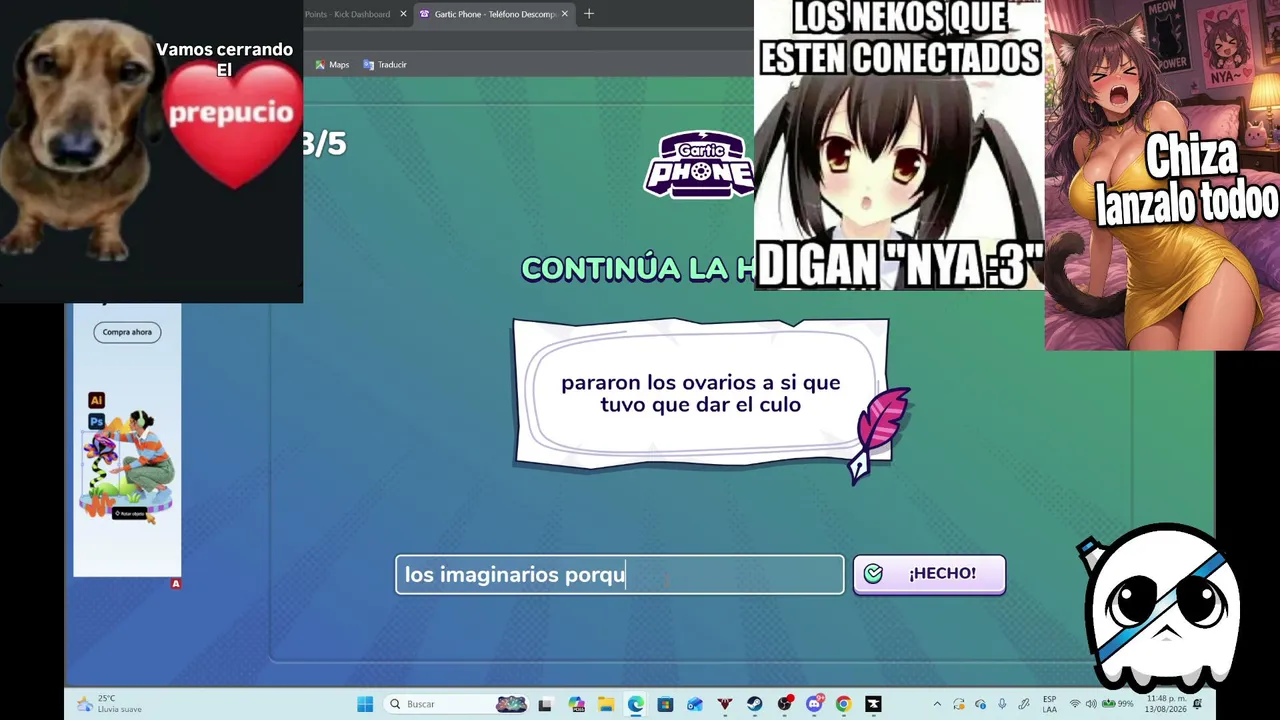This screenshot has width=1280, height=720.
Task: Open Steam from the taskbar
Action: [755, 704]
